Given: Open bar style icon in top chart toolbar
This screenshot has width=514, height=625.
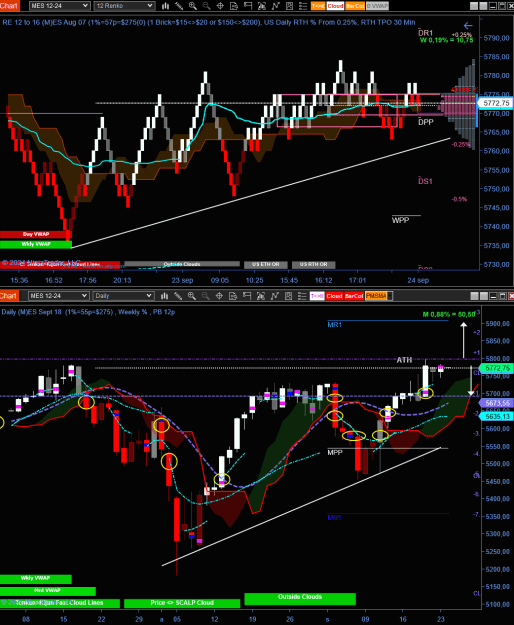Looking at the screenshot, I should pos(165,6).
